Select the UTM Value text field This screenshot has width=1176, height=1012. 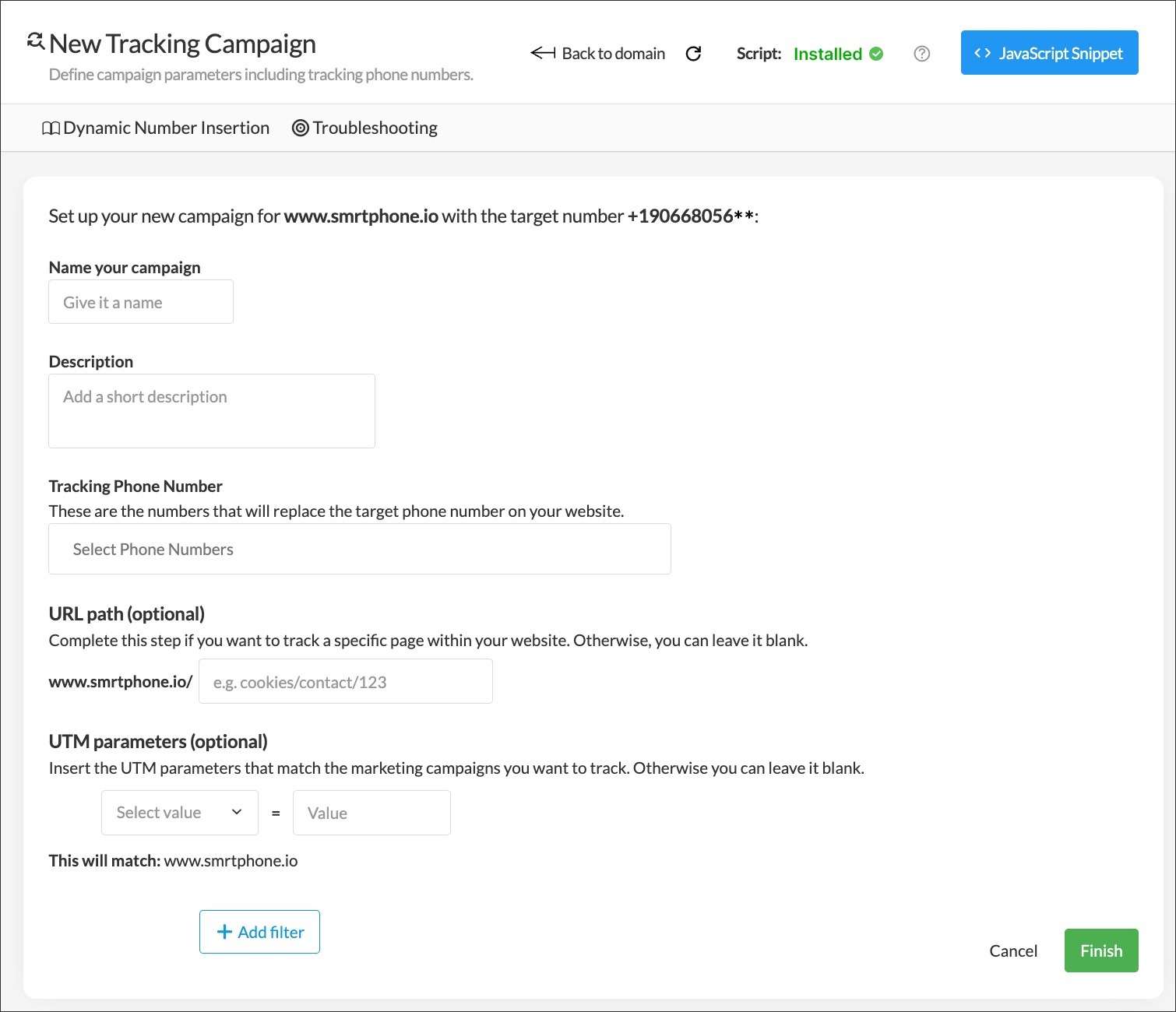(371, 813)
